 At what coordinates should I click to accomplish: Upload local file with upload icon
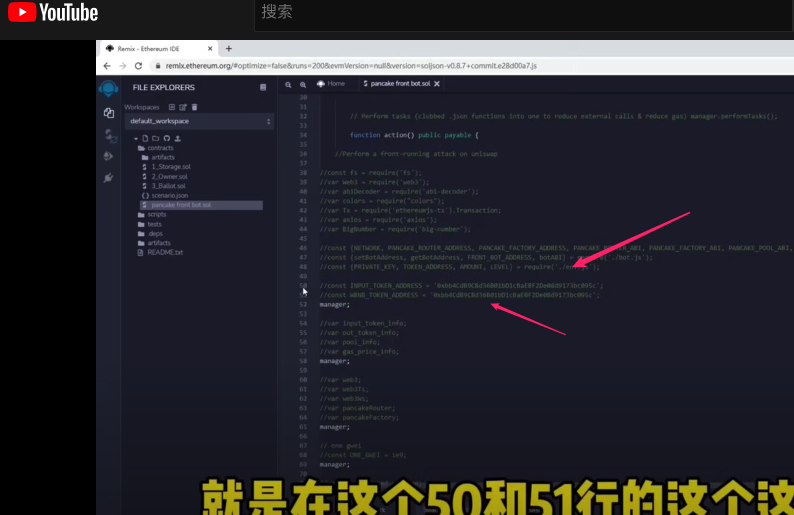(178, 138)
